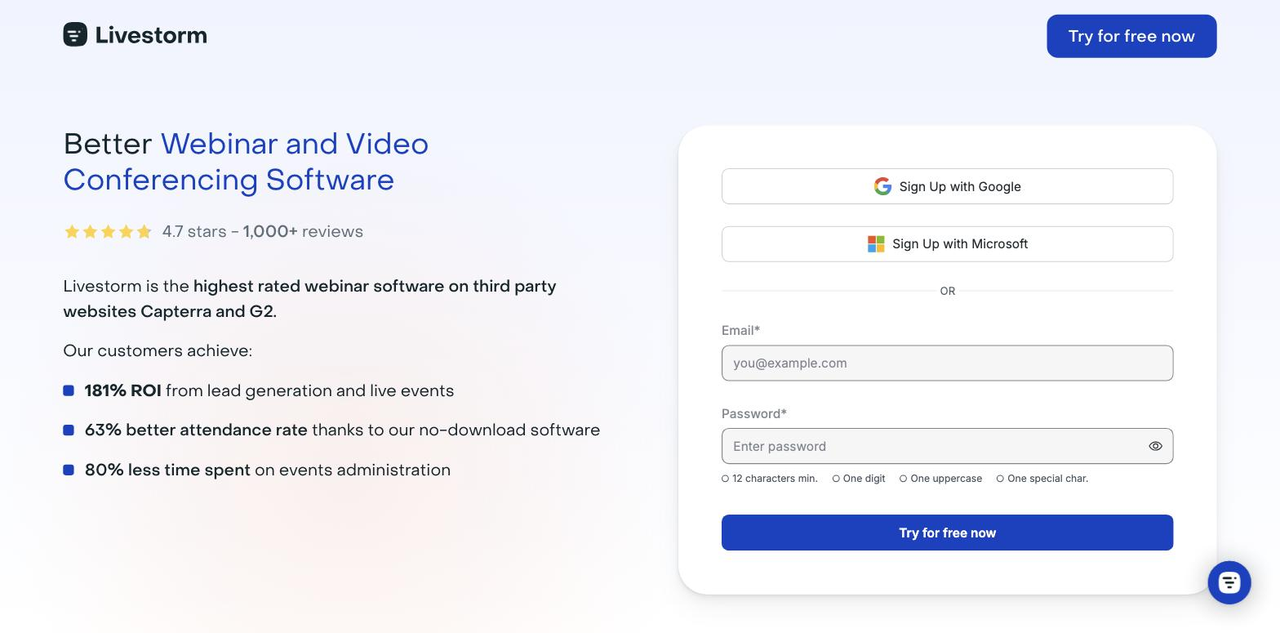Click the "Our customers achieve:" text
Image resolution: width=1280 pixels, height=633 pixels.
pos(158,351)
